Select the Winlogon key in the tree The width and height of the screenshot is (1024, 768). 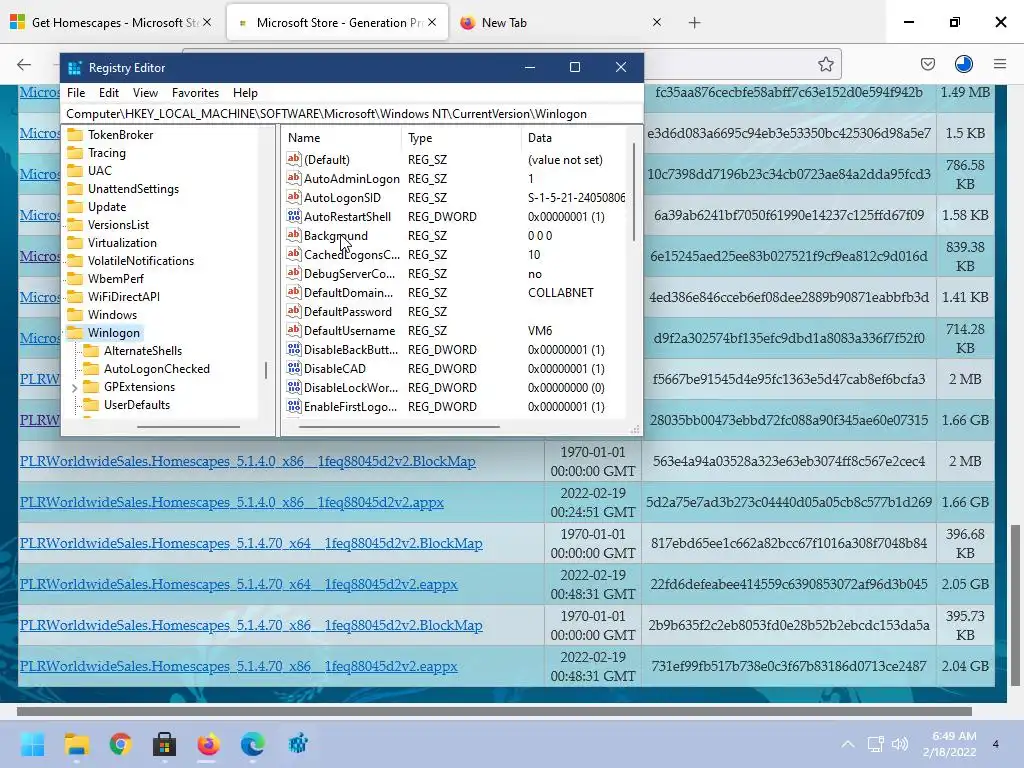pyautogui.click(x=114, y=333)
